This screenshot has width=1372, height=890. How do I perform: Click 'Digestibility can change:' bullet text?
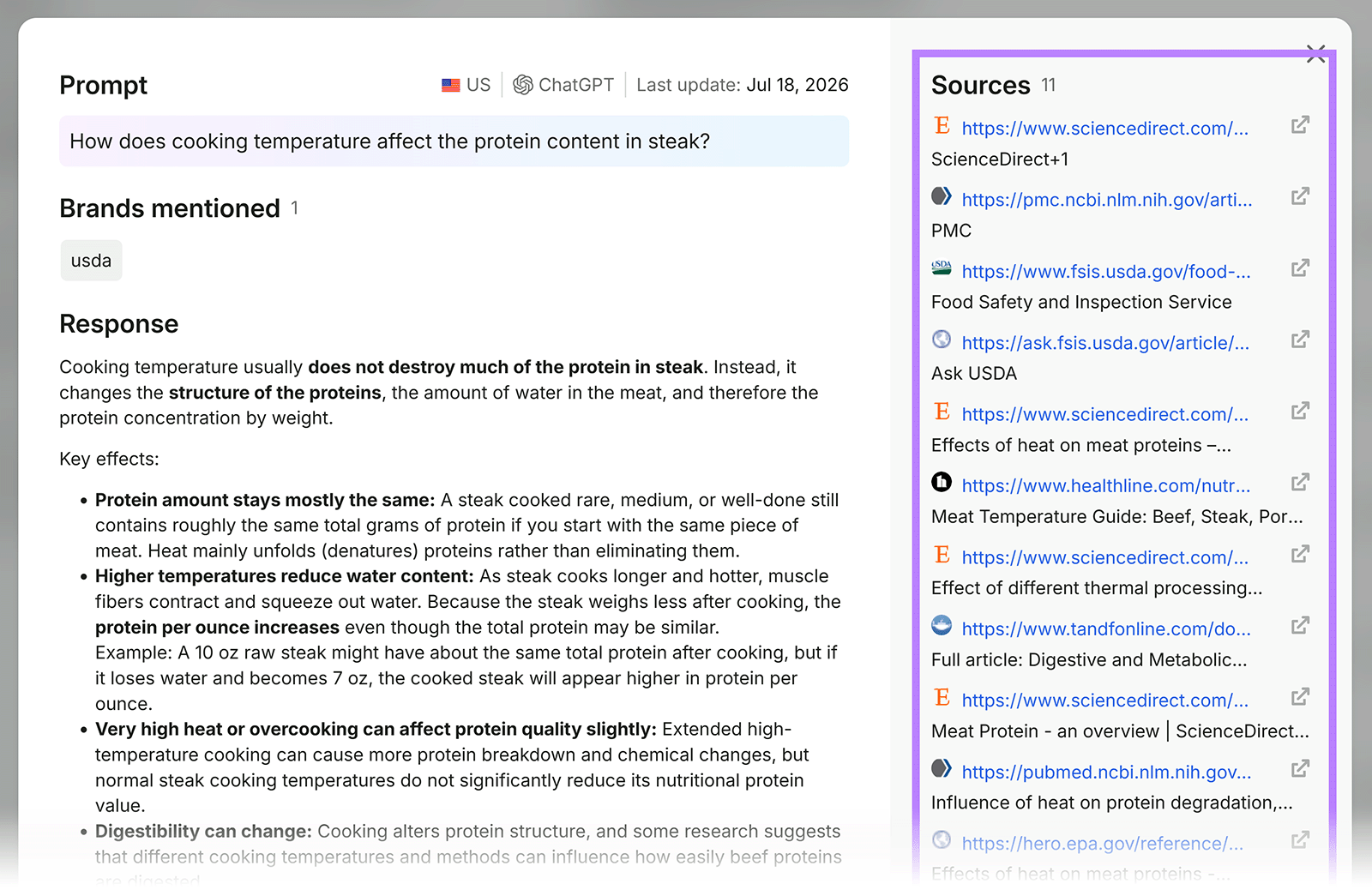coord(203,831)
